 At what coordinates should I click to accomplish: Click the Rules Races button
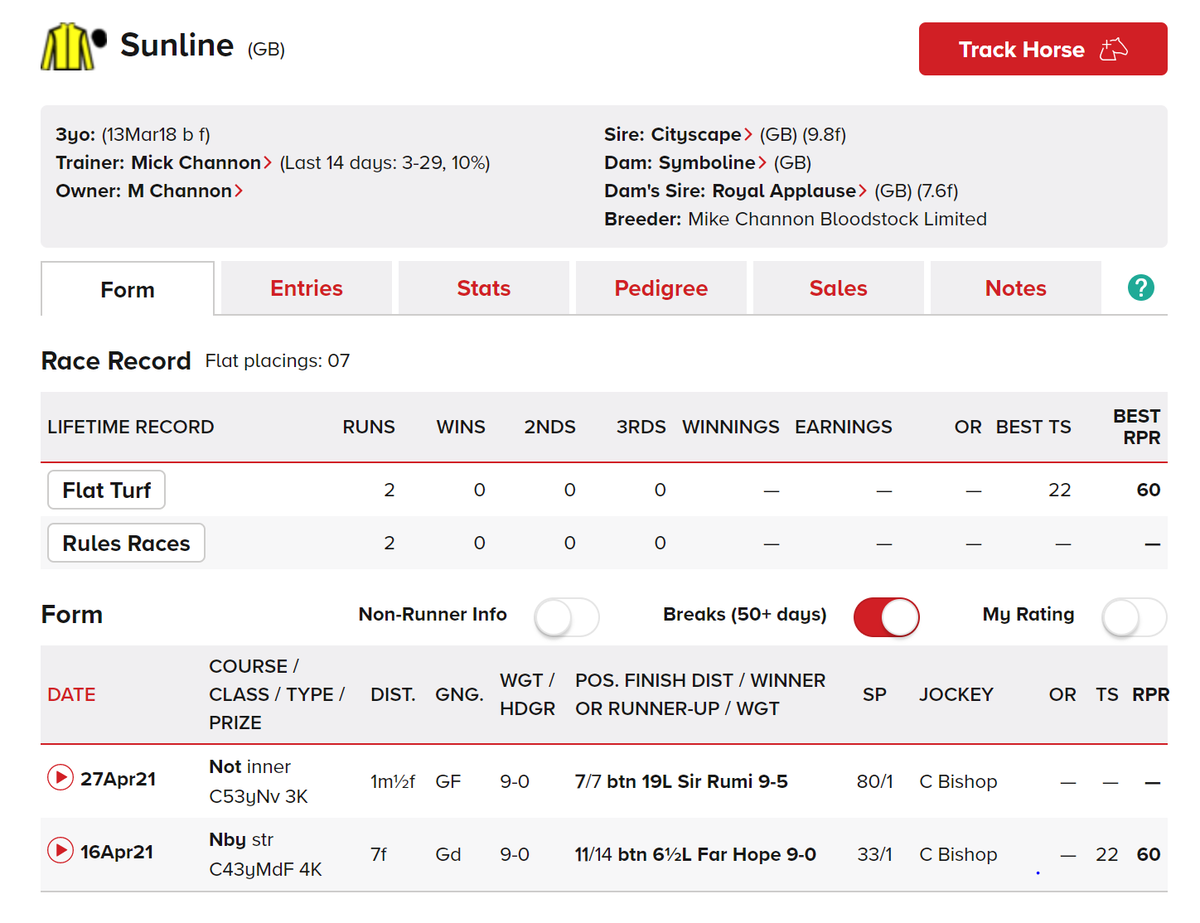126,543
